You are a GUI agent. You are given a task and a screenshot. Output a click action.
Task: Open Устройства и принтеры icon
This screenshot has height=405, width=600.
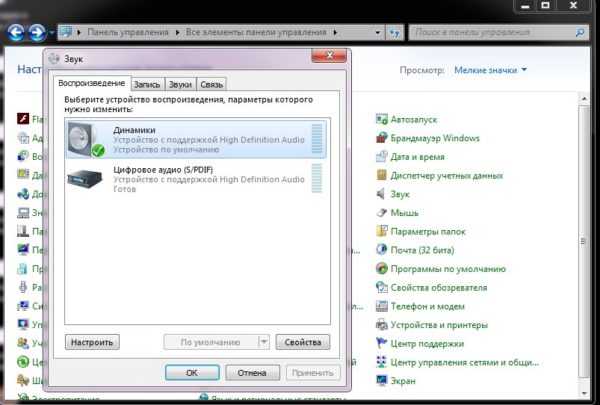click(382, 325)
